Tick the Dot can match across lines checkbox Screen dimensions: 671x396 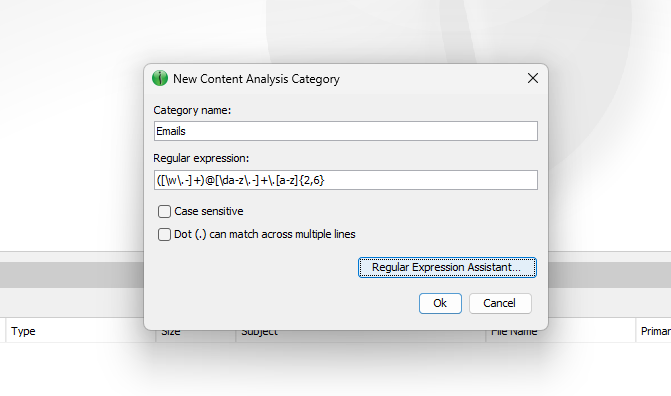[x=164, y=234]
